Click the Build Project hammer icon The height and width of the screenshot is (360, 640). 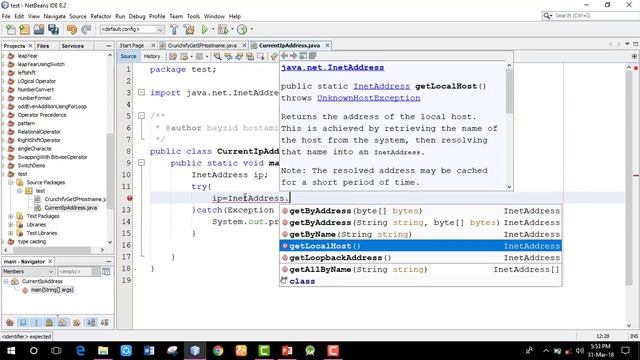point(174,29)
